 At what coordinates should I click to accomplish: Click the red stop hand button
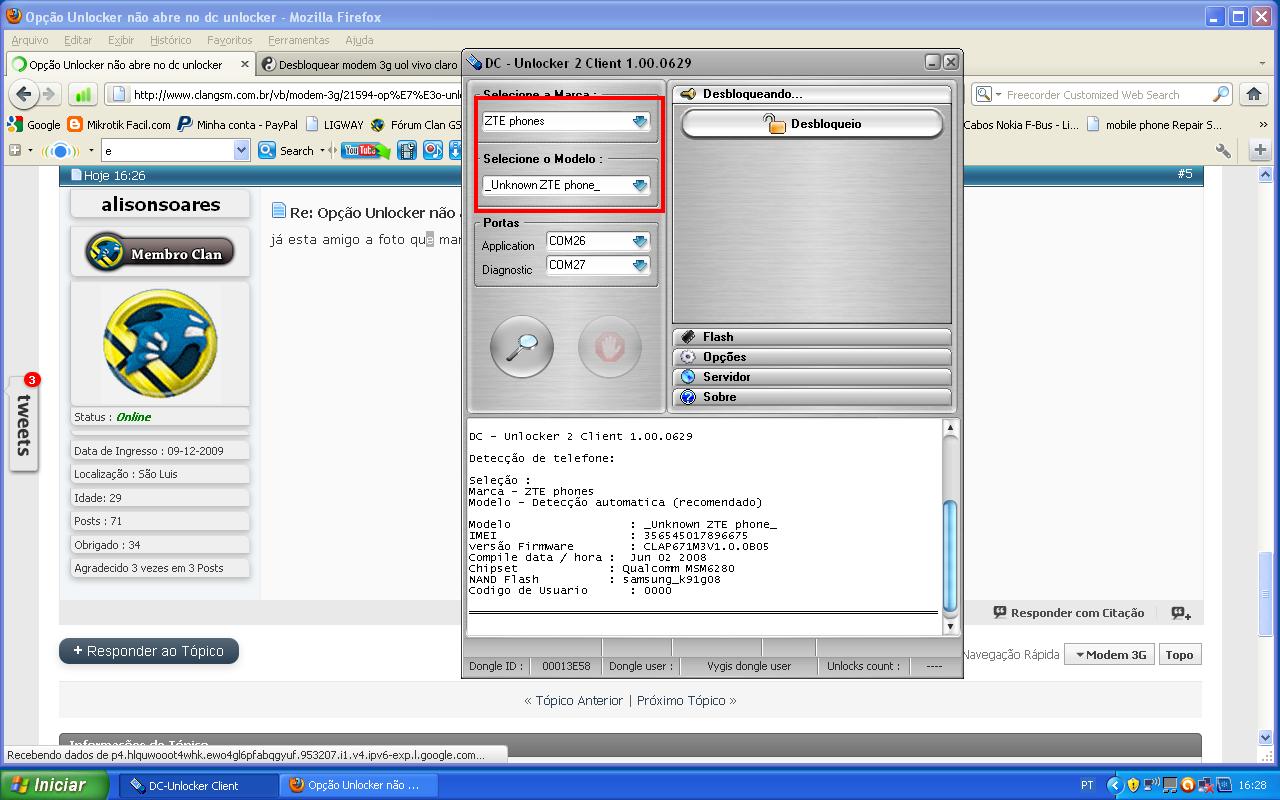(610, 347)
